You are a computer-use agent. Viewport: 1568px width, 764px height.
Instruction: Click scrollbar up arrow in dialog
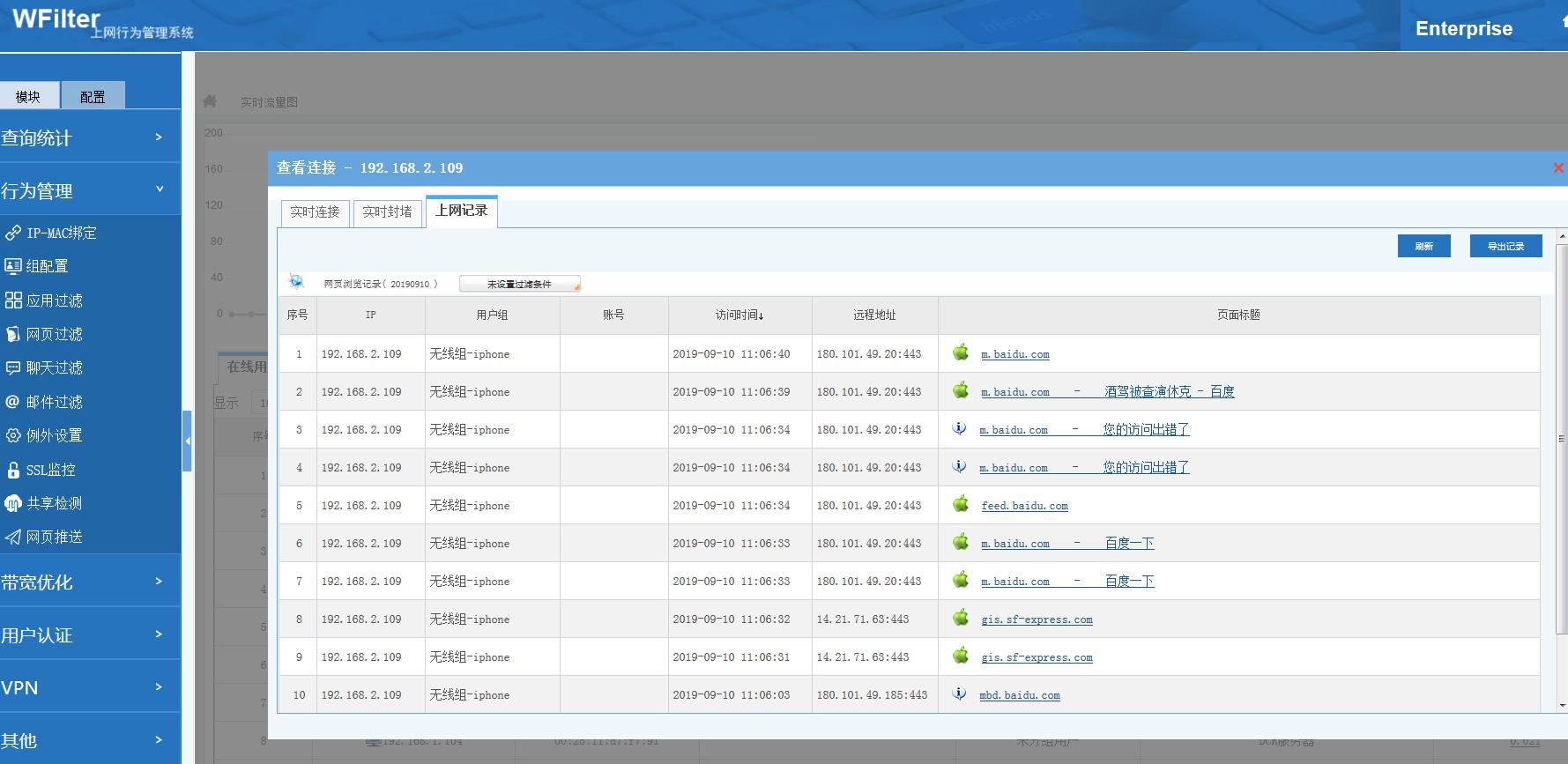click(x=1562, y=237)
